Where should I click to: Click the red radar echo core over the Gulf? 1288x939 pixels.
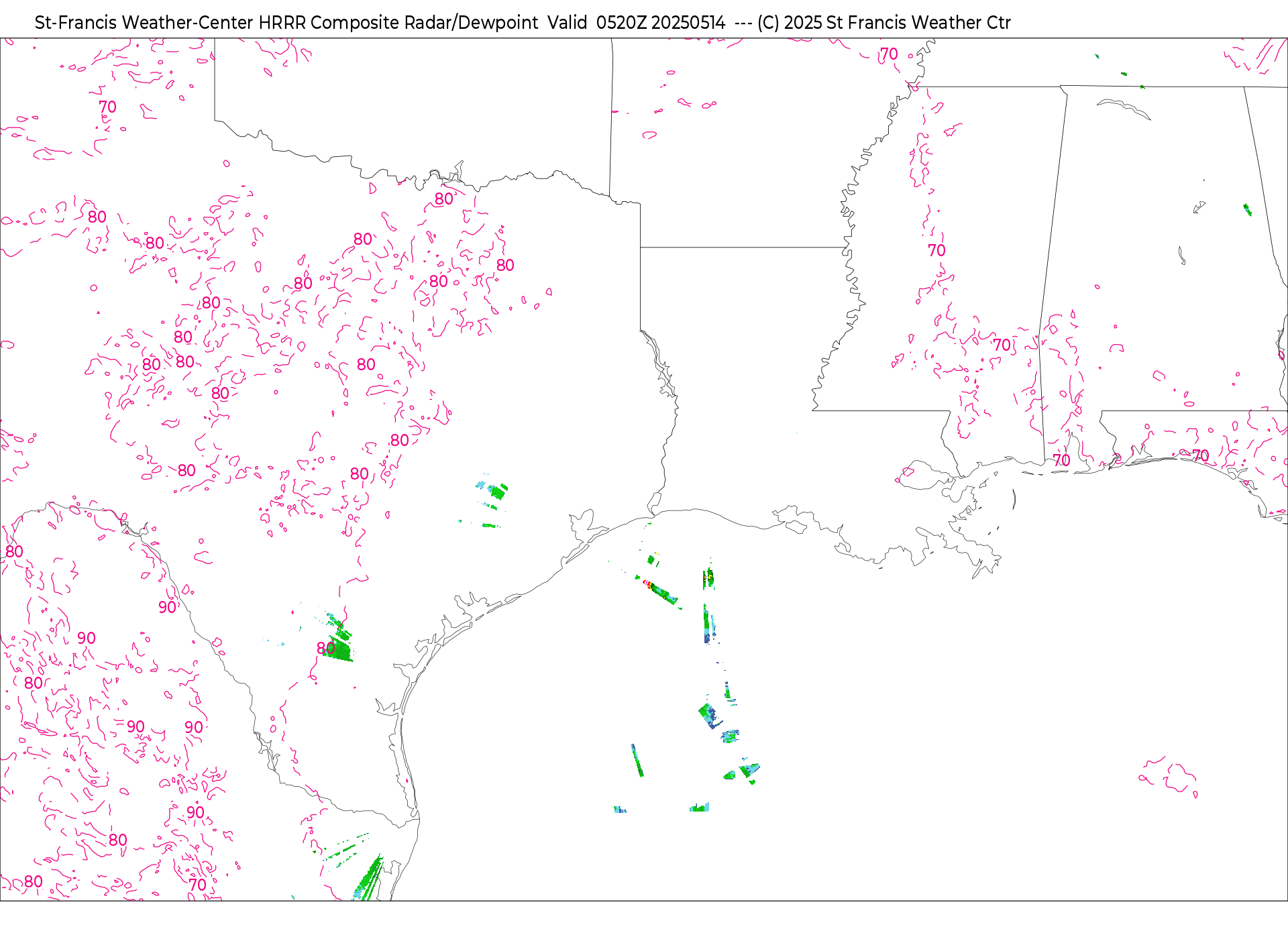[x=648, y=585]
